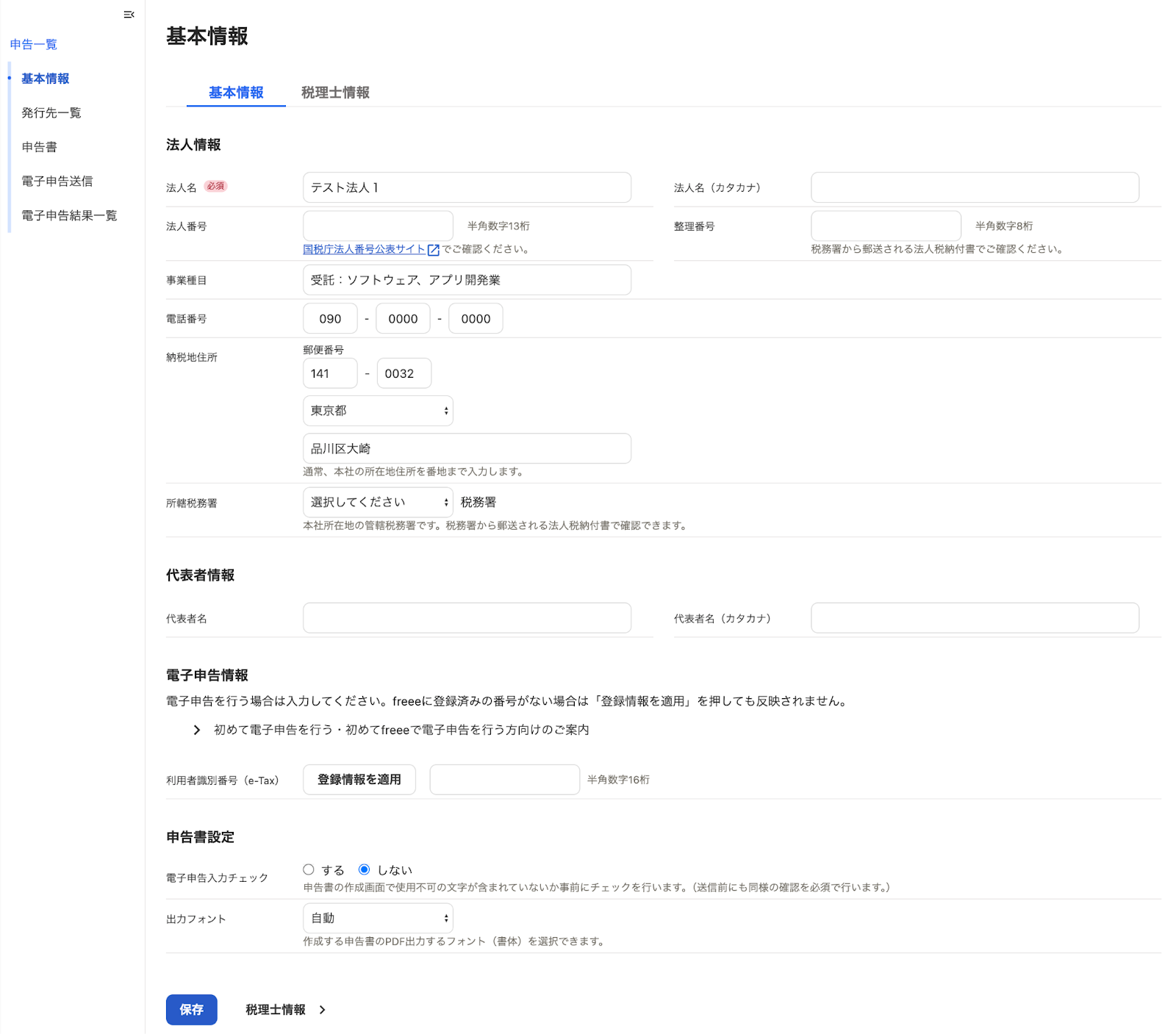Click the 半角数字8桁 hint text

coord(1004,226)
